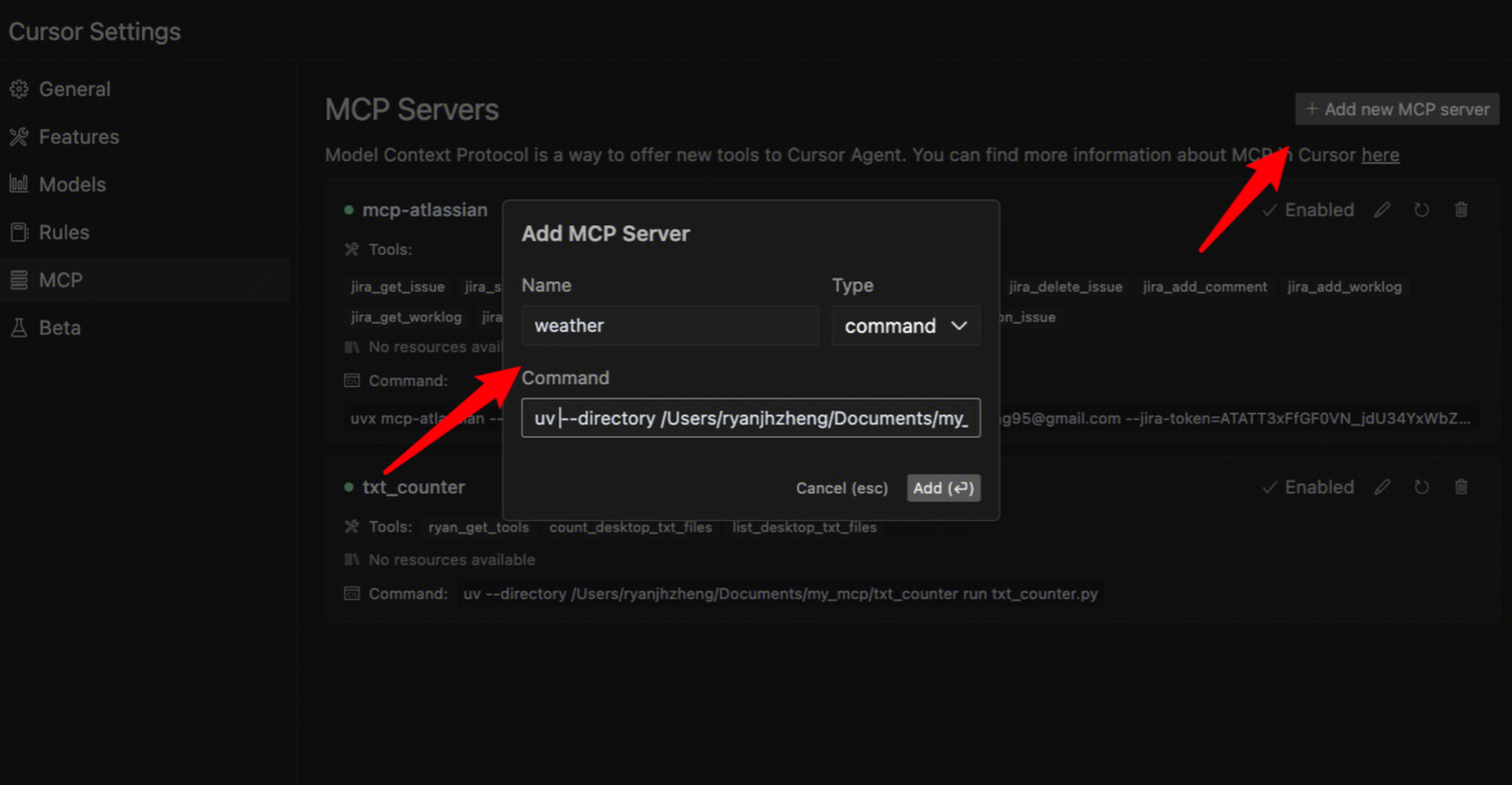The image size is (1512, 785).
Task: Delete the txt_counter server with trash icon
Action: [1461, 487]
